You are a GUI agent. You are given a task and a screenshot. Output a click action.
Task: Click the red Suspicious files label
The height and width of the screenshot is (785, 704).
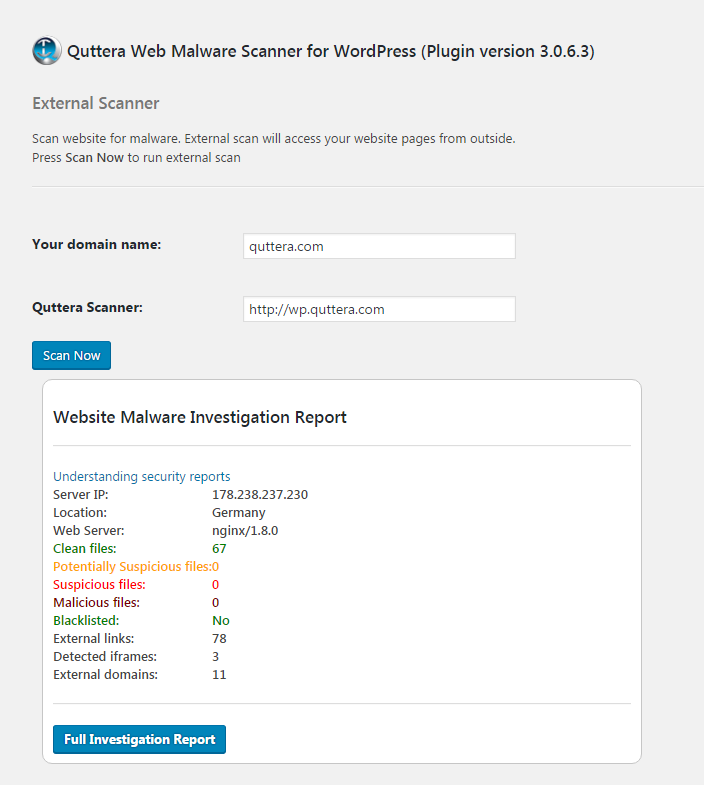[x=99, y=584]
